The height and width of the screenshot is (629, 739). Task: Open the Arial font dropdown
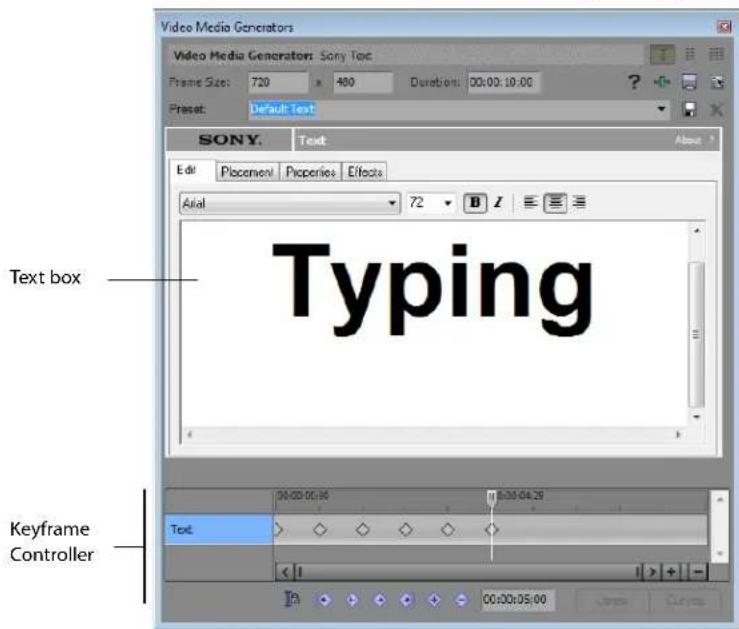(x=290, y=204)
